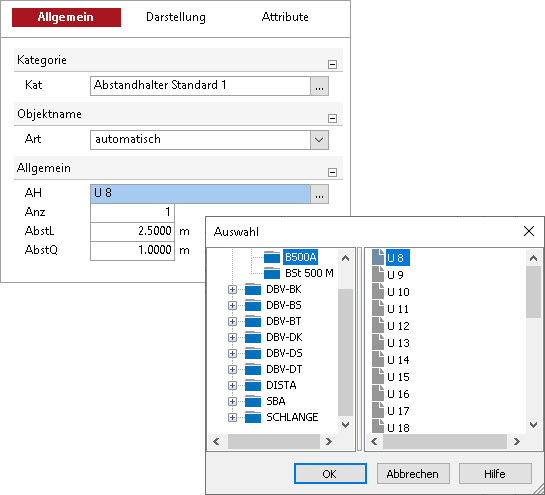Viewport: 545px width, 495px height.
Task: Click the AbstL value input field
Action: click(132, 231)
